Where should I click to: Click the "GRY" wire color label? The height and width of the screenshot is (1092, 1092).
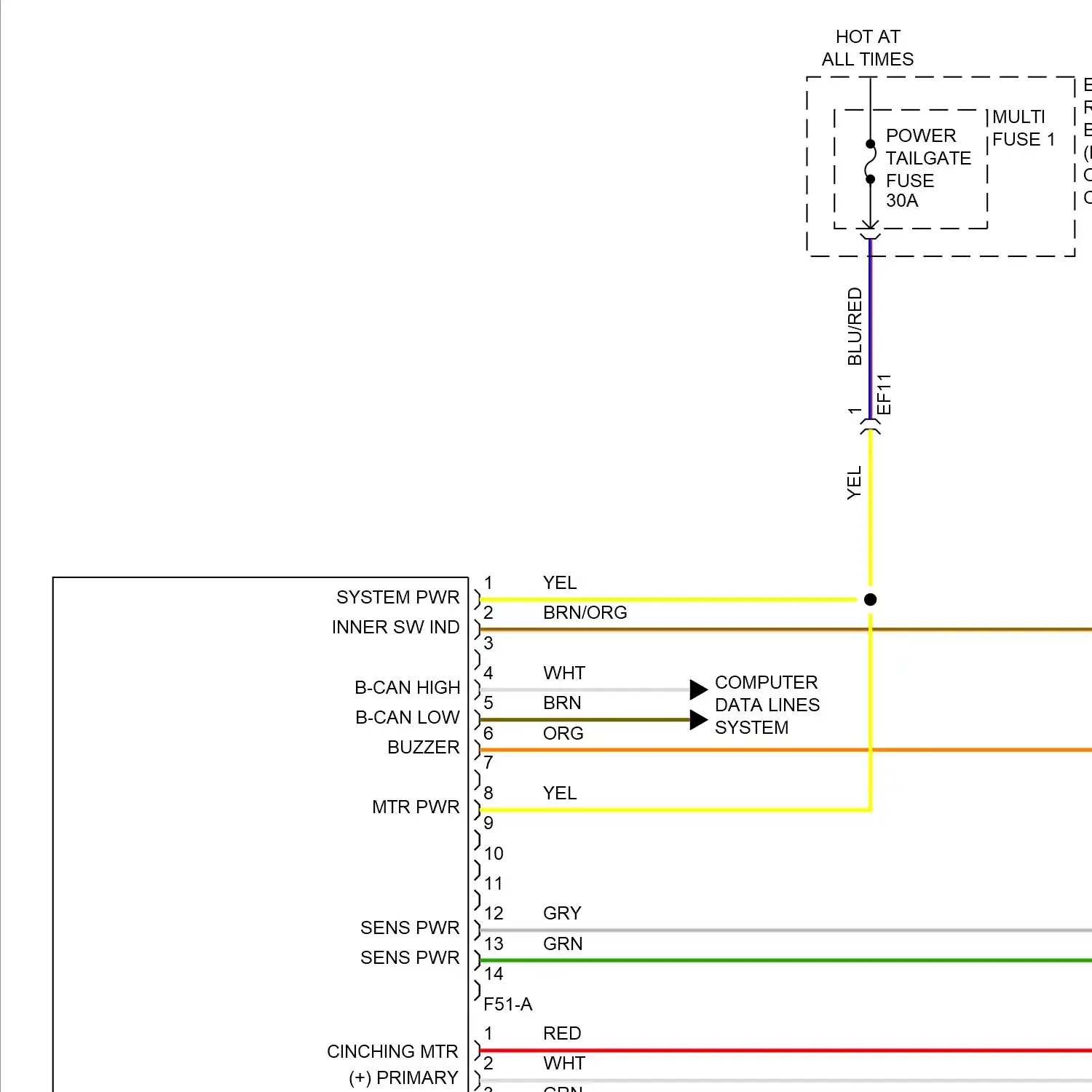click(x=562, y=914)
